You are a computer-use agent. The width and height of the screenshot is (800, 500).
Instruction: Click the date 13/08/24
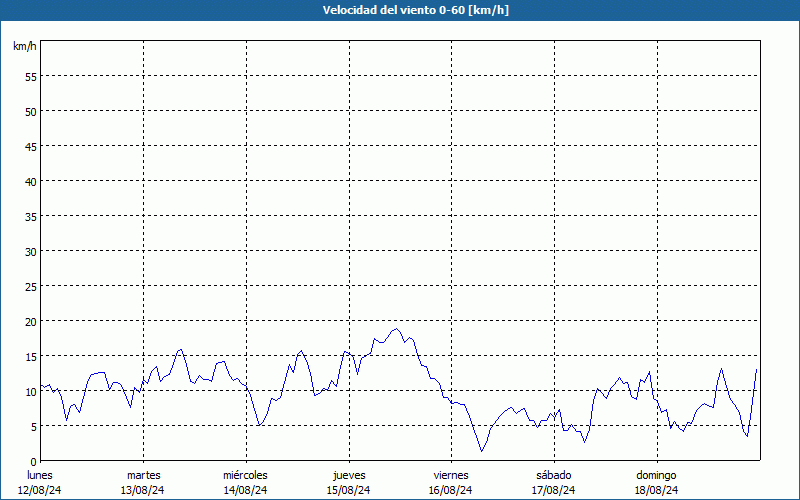142,490
